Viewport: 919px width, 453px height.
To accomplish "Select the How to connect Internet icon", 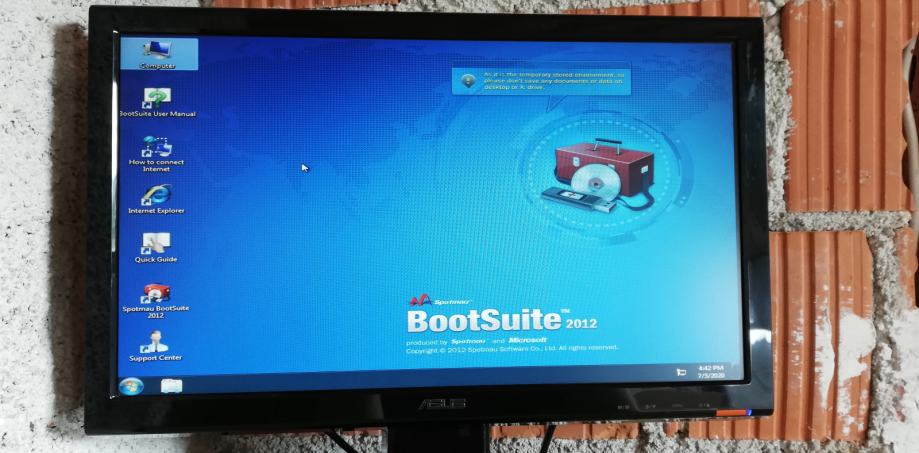I will point(156,154).
